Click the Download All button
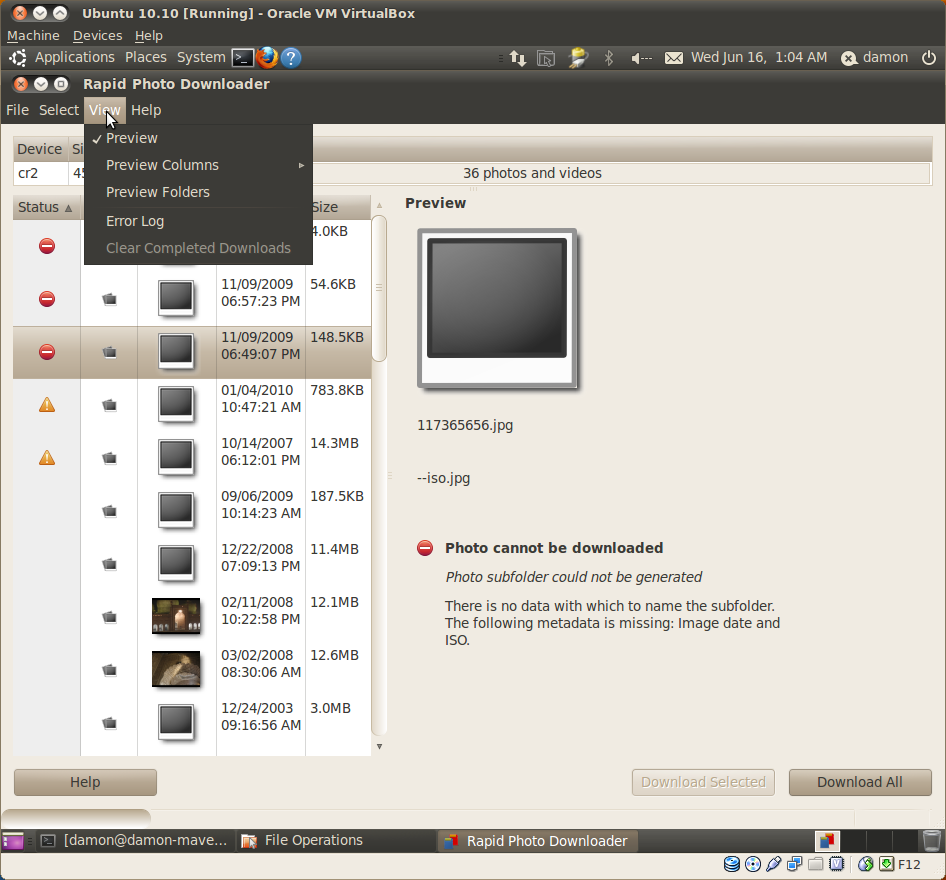The width and height of the screenshot is (946, 880). coord(859,782)
